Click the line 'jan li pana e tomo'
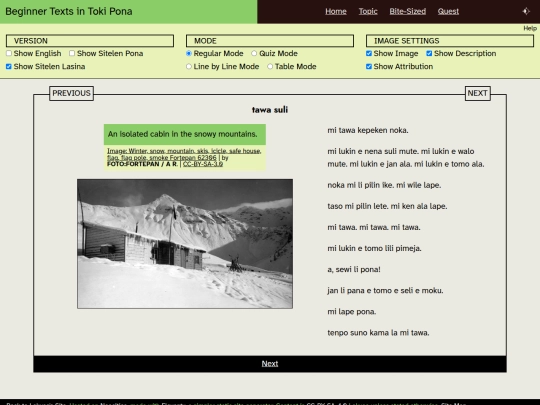The height and width of the screenshot is (405, 540). 385,290
